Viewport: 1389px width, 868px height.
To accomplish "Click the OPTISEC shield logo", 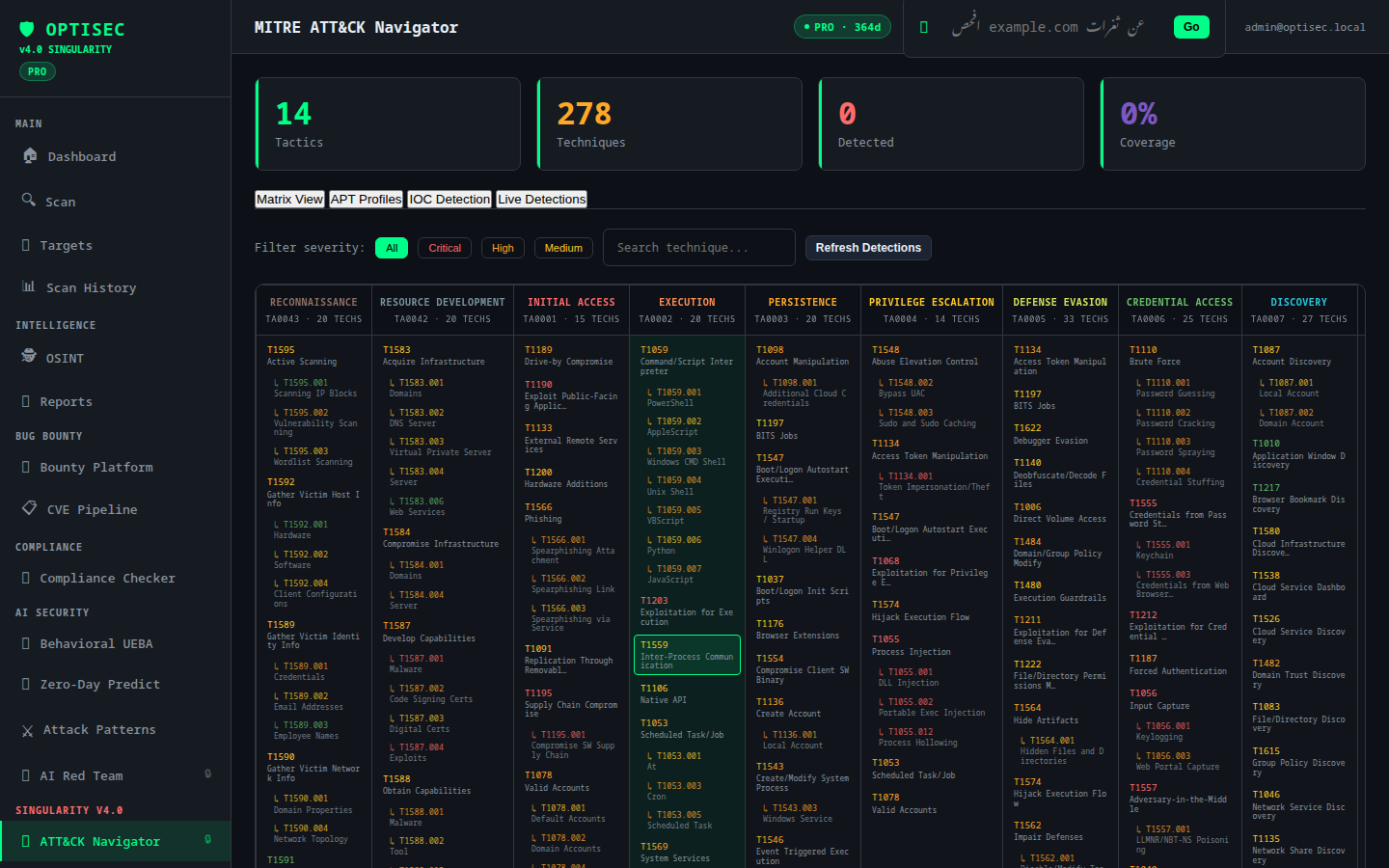I will click(x=27, y=29).
